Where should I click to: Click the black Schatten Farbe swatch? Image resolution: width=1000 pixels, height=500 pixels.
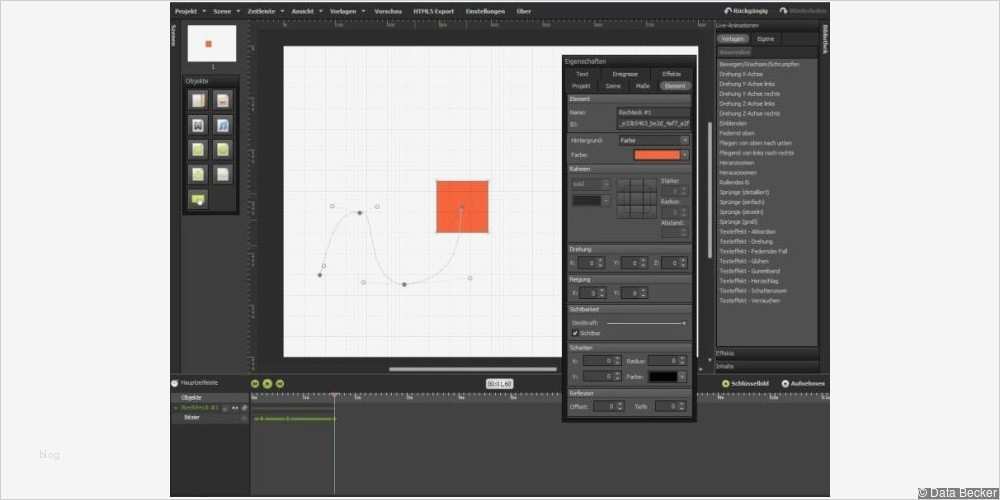[662, 377]
